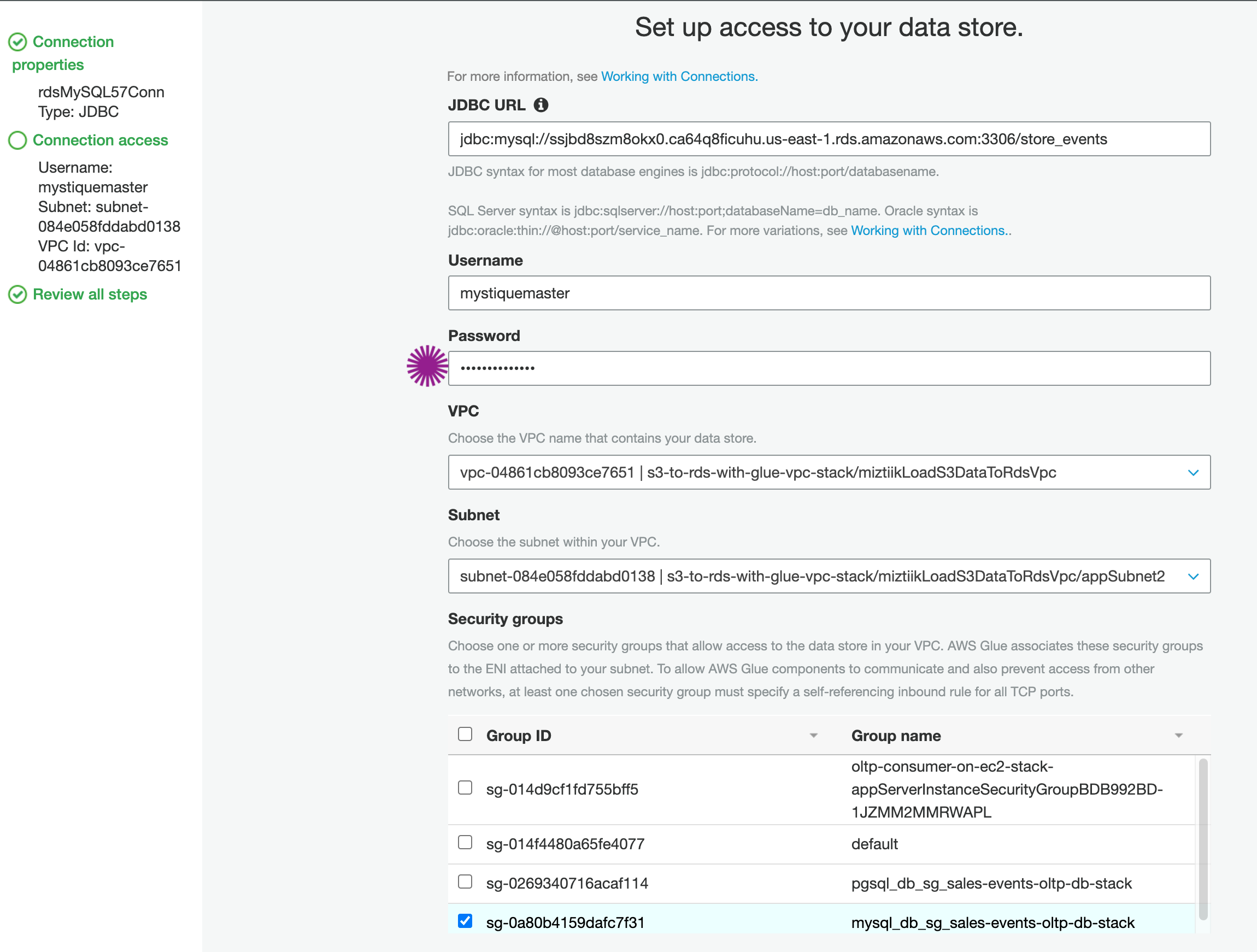Image resolution: width=1257 pixels, height=952 pixels.
Task: Toggle the select-all Group ID header checkbox
Action: coord(465,734)
